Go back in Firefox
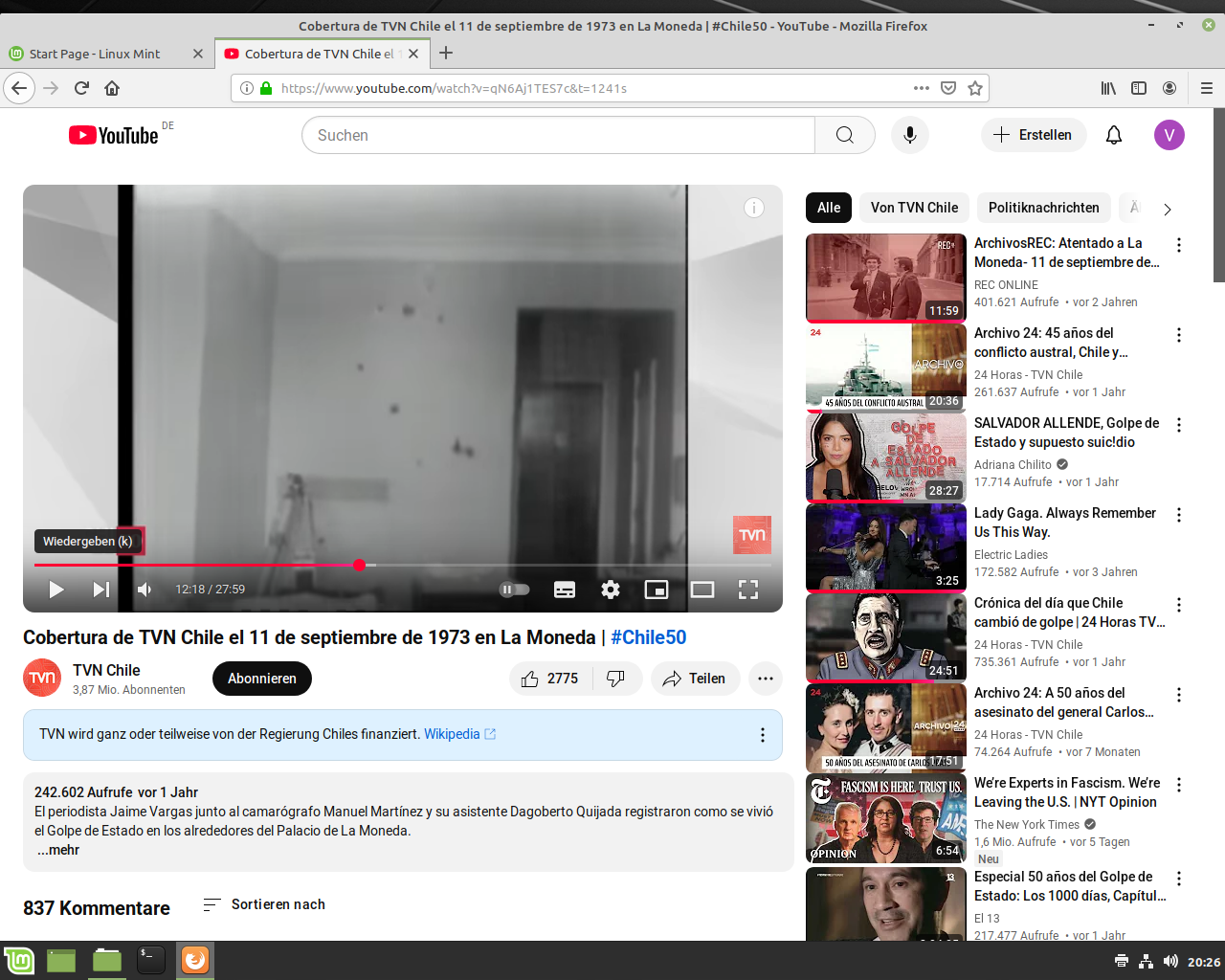1225x980 pixels. pos(19,88)
